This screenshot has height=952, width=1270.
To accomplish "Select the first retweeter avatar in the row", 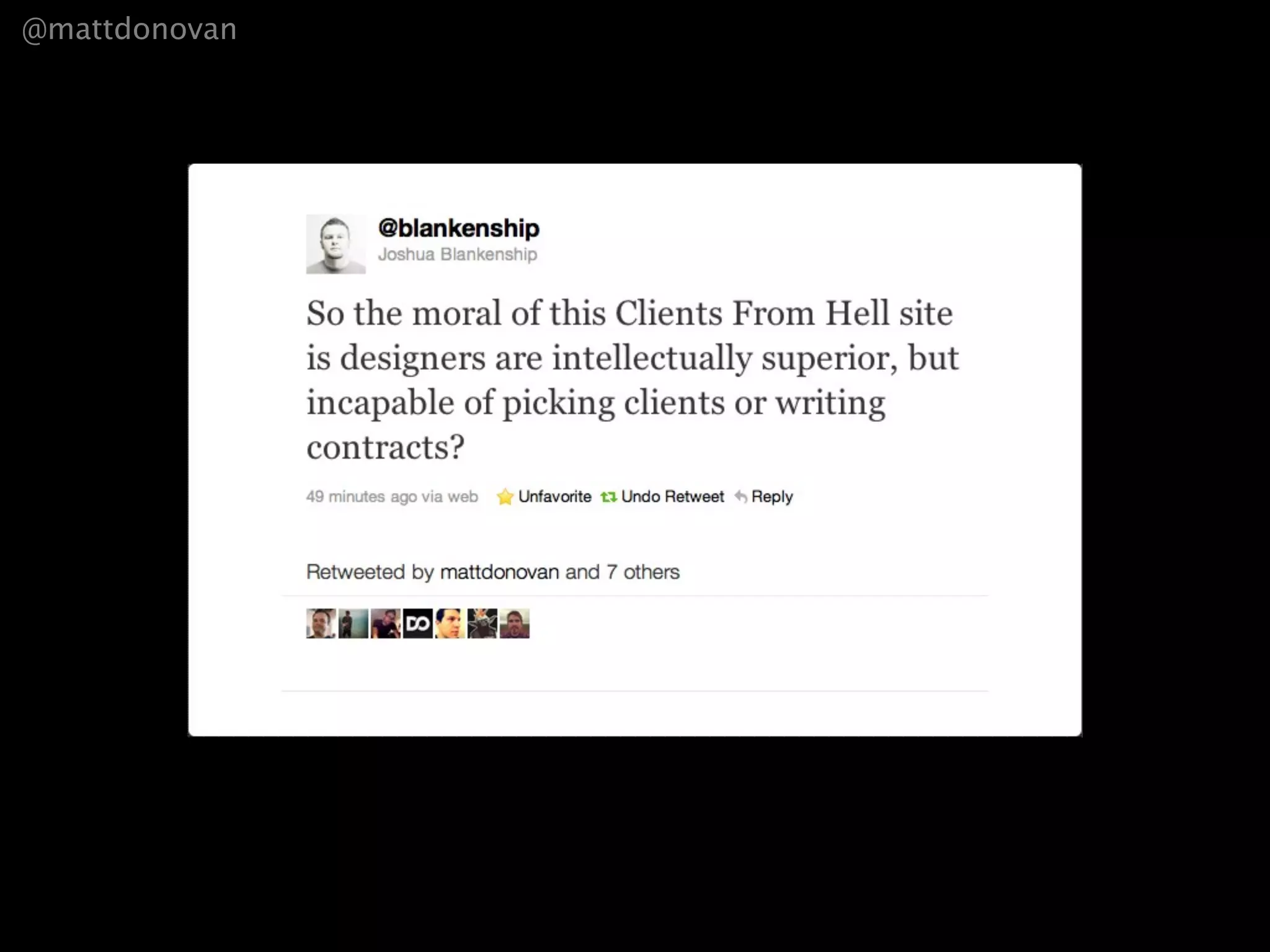I will pyautogui.click(x=321, y=624).
